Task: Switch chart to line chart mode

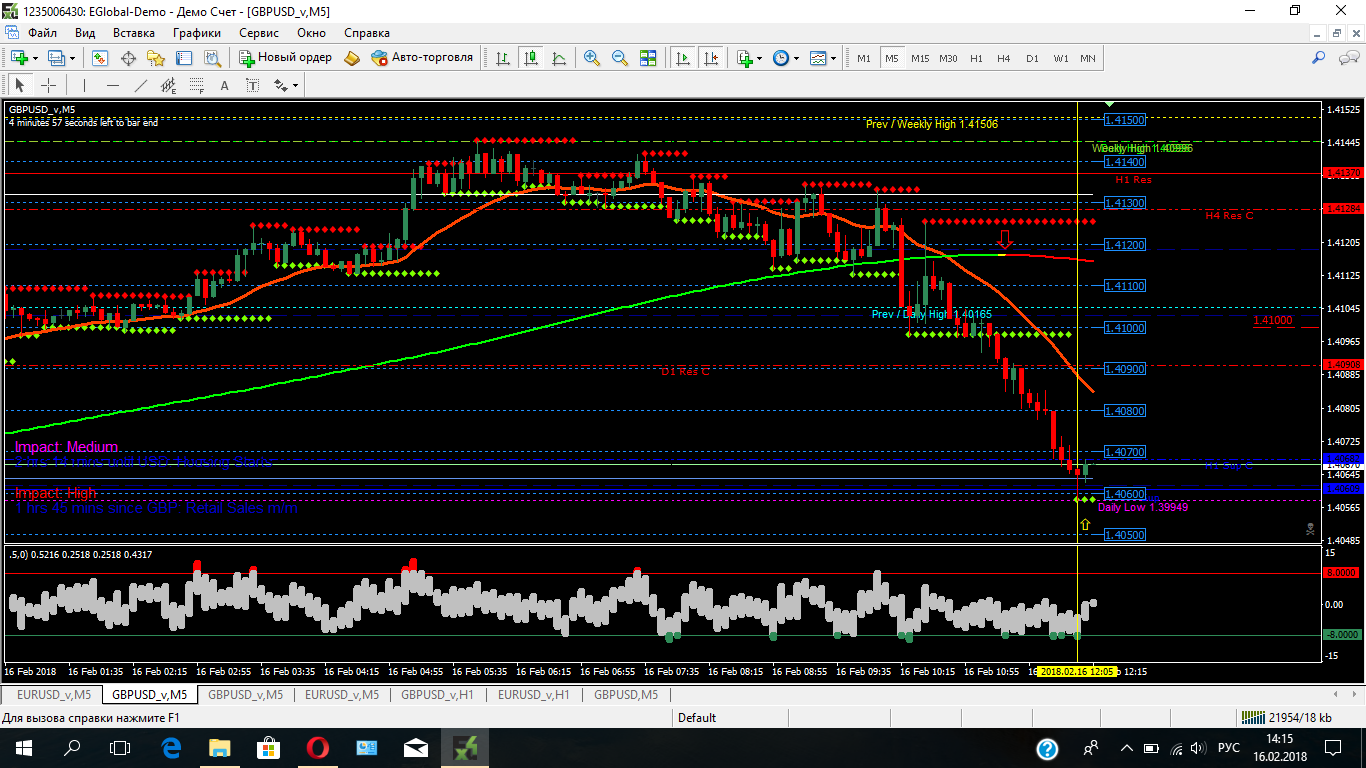Action: (x=558, y=58)
